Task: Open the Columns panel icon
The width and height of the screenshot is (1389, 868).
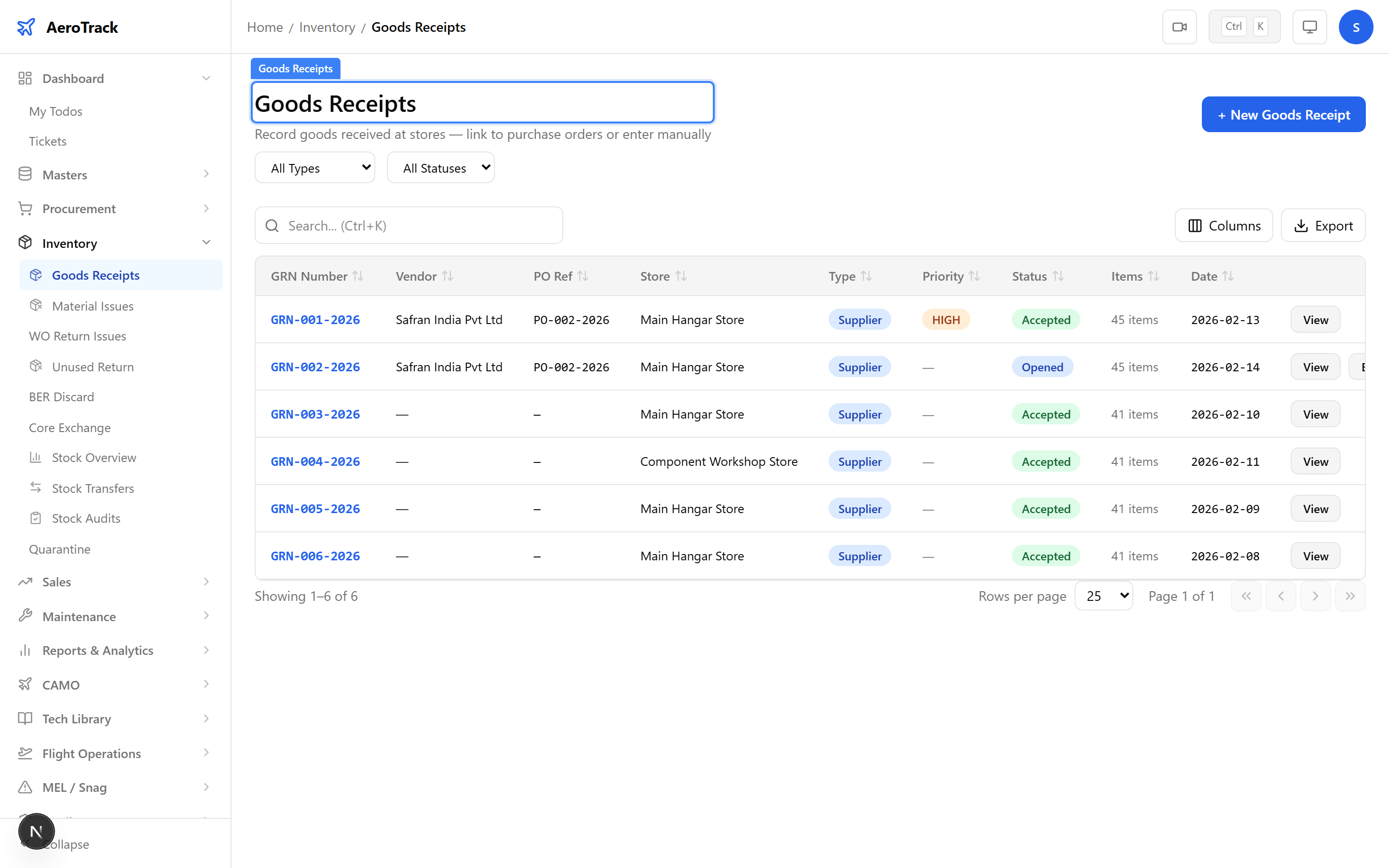Action: 1195,225
